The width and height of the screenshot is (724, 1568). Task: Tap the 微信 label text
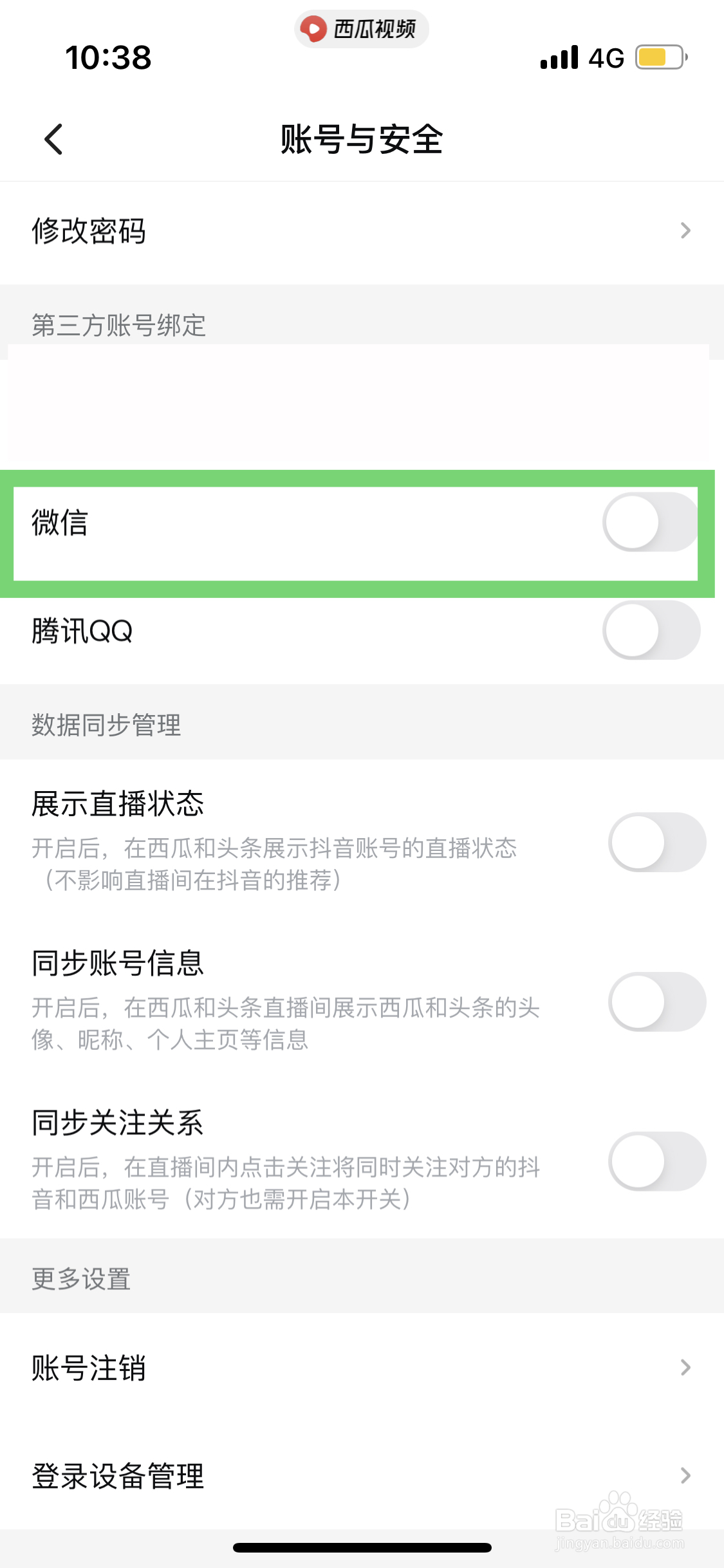pos(60,522)
